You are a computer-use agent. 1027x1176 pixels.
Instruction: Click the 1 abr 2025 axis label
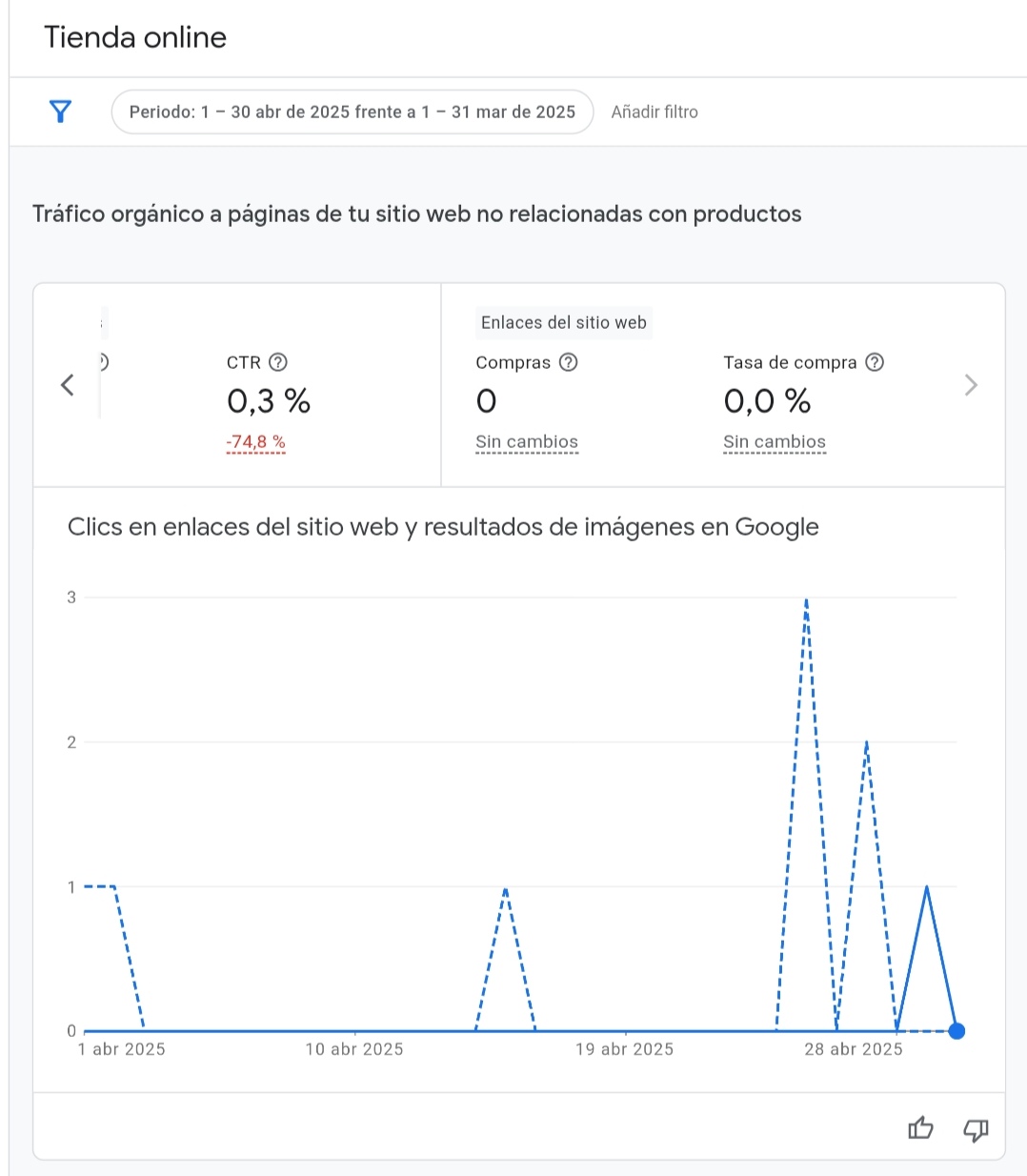[x=122, y=1049]
